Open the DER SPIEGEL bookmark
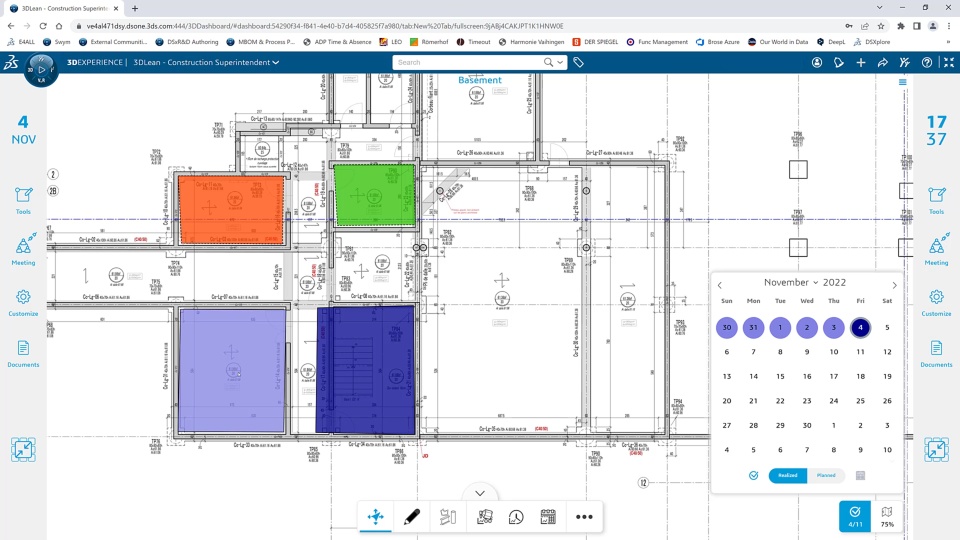 pos(595,42)
